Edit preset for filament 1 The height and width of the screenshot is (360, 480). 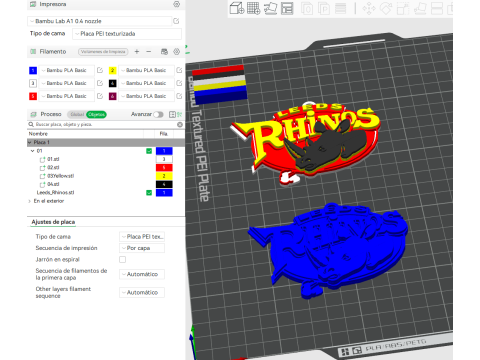[100, 70]
